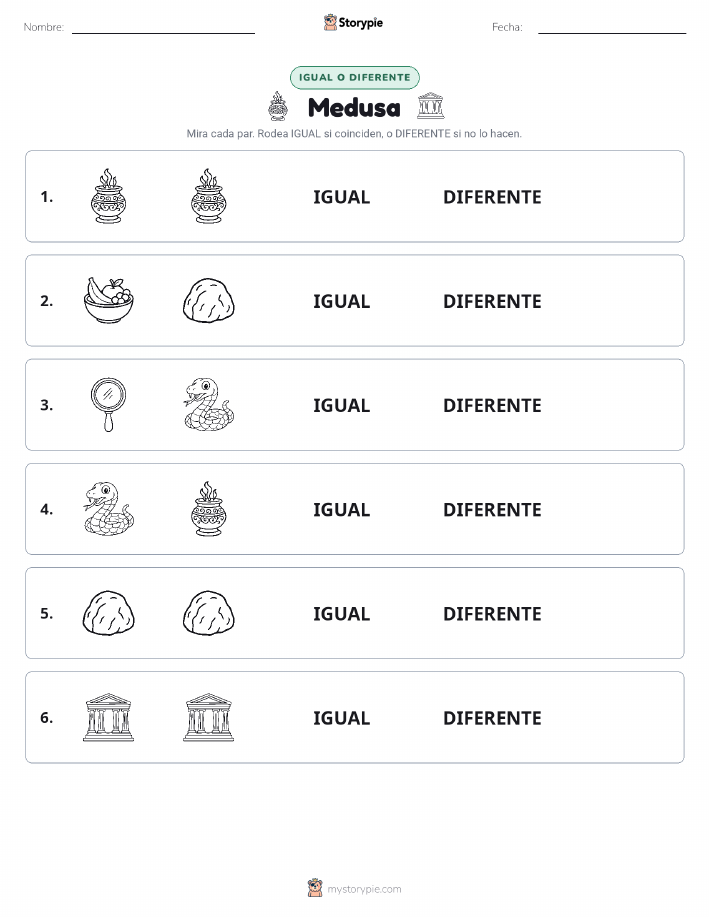Select DIFERENTE for row 3
The height and width of the screenshot is (917, 709).
(x=492, y=405)
